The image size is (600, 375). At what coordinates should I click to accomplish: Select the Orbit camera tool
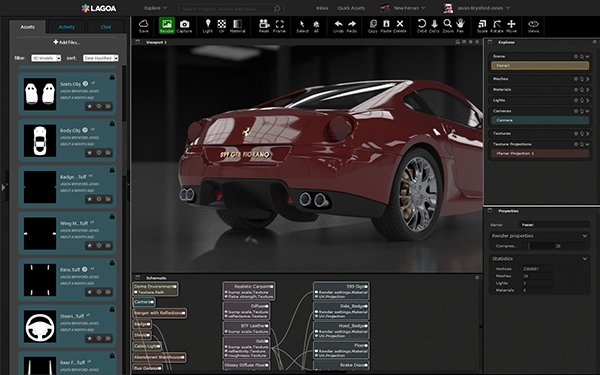tap(422, 26)
